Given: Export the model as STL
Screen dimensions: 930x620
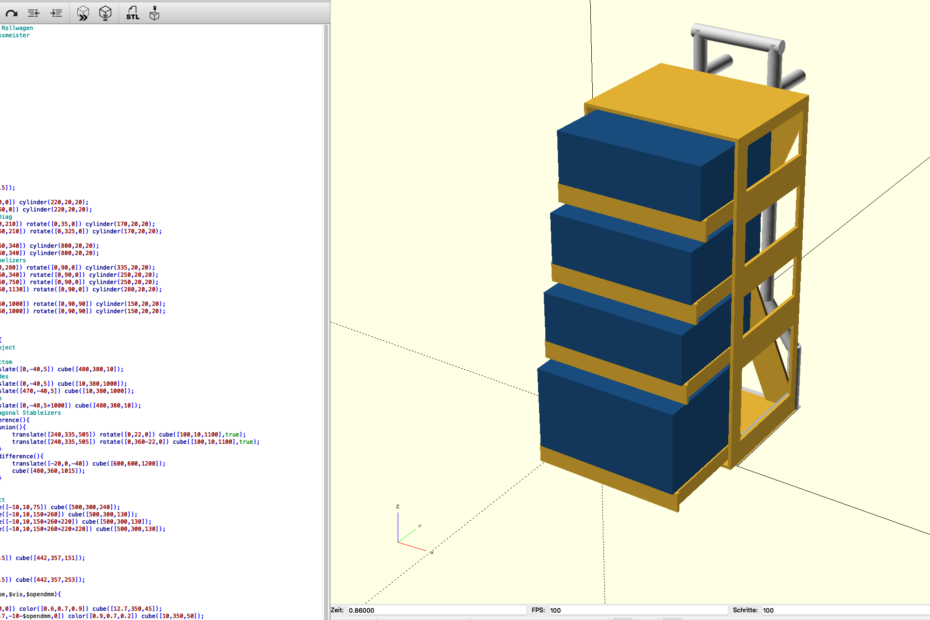Looking at the screenshot, I should 132,13.
